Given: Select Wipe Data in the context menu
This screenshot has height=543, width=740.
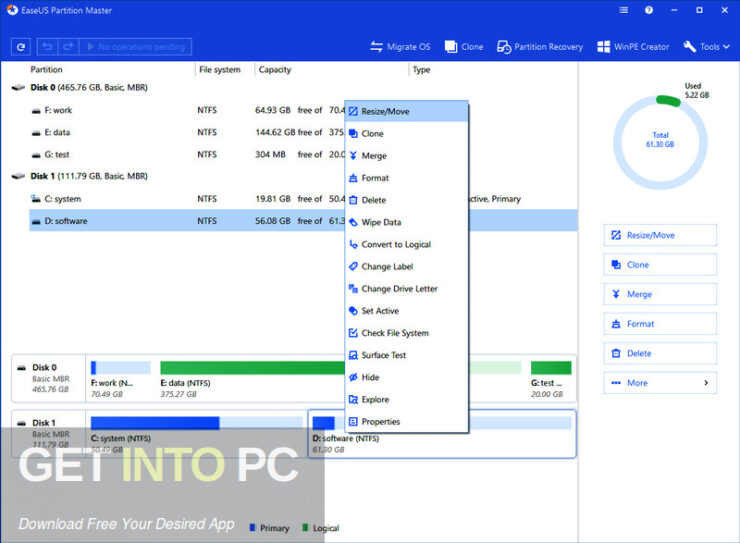Looking at the screenshot, I should pyautogui.click(x=407, y=222).
